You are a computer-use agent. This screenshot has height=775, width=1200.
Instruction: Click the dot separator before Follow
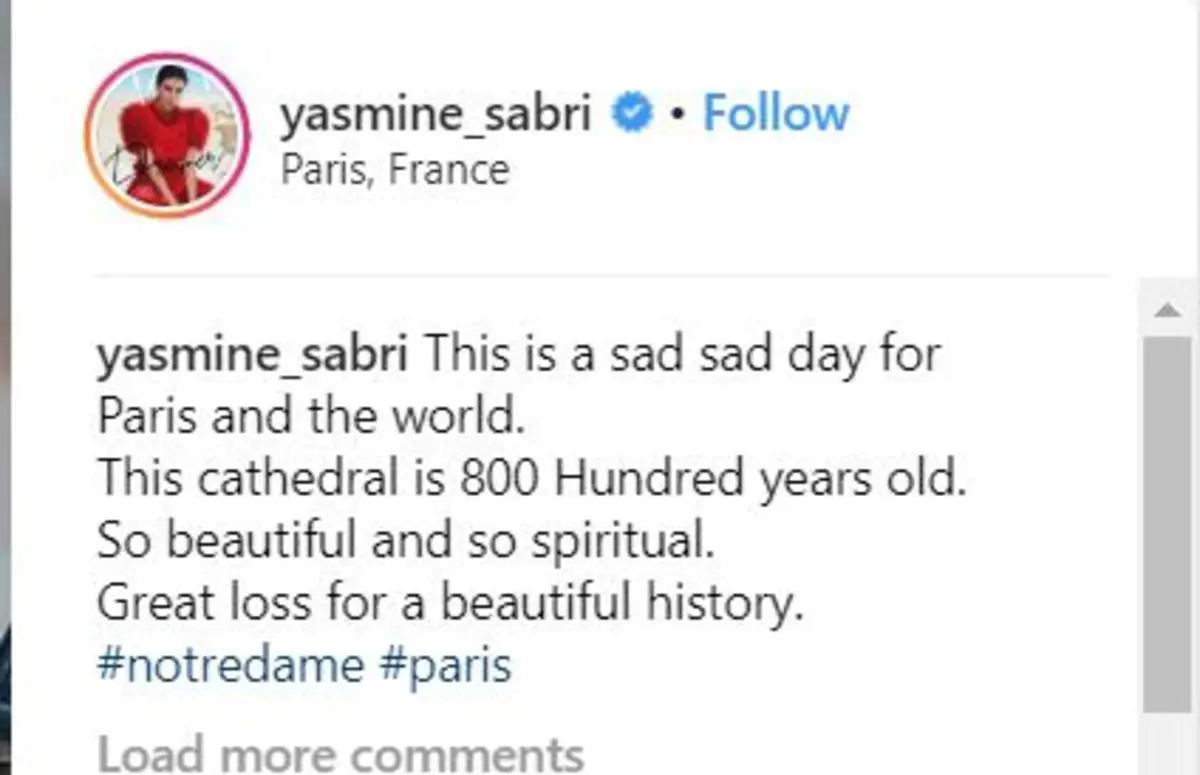pyautogui.click(x=677, y=116)
